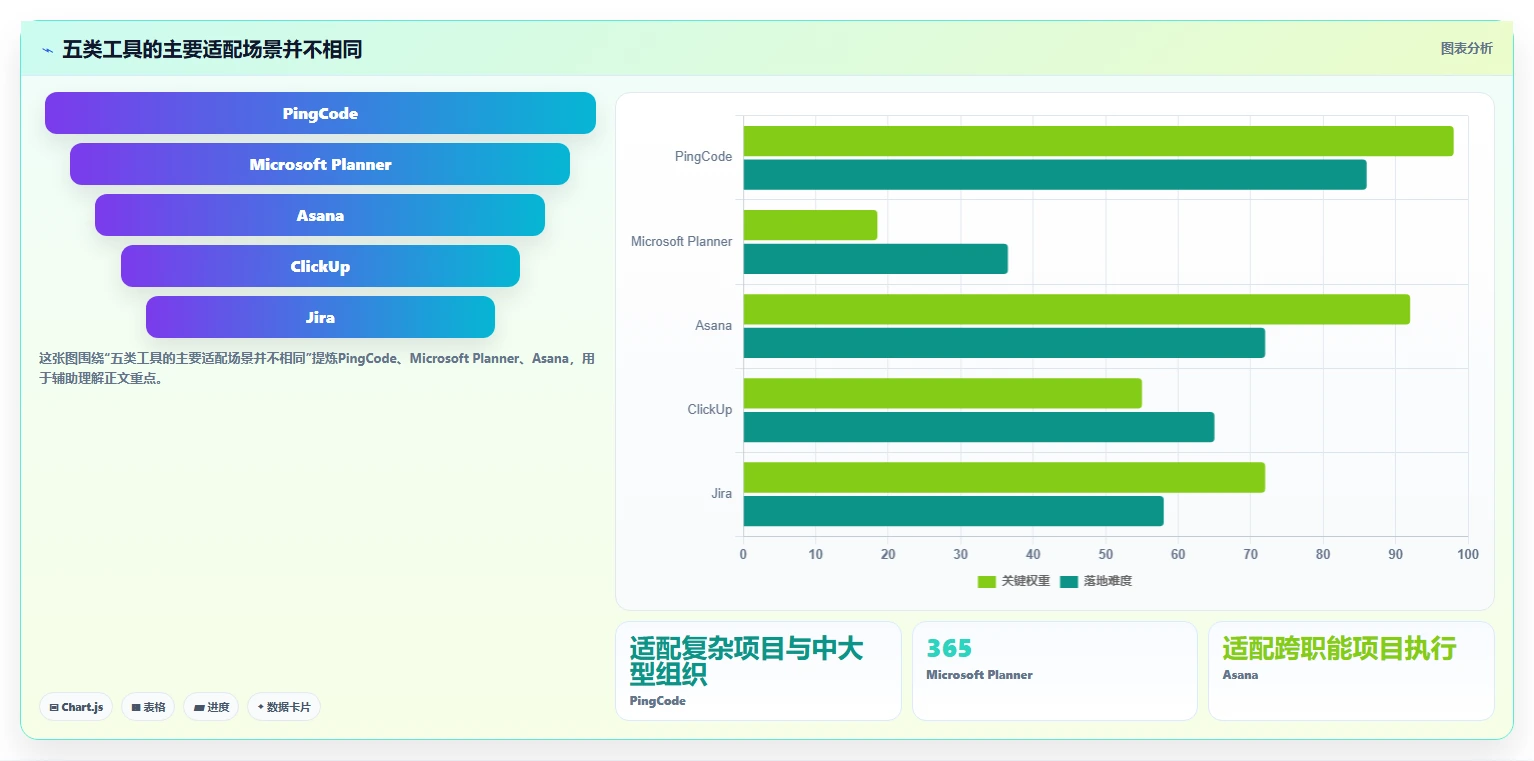Select the Microsoft Planner funnel bar
This screenshot has height=761, width=1534.
320,164
